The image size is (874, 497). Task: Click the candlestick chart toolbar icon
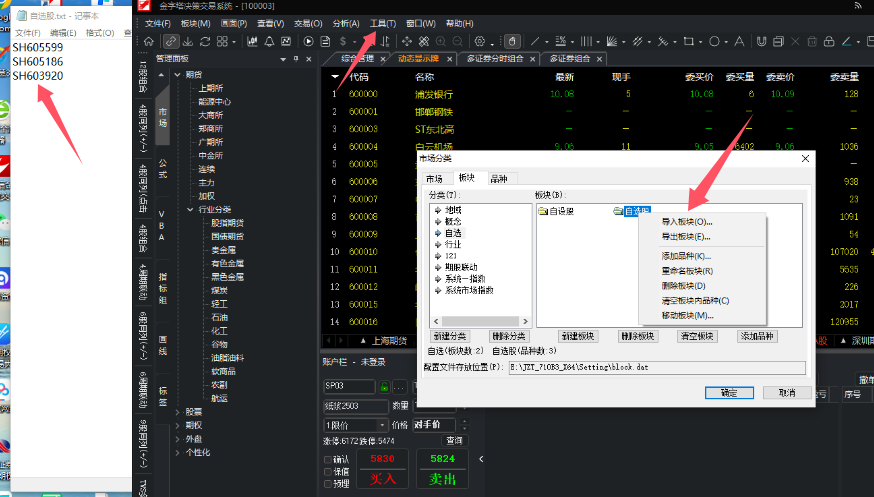point(252,41)
